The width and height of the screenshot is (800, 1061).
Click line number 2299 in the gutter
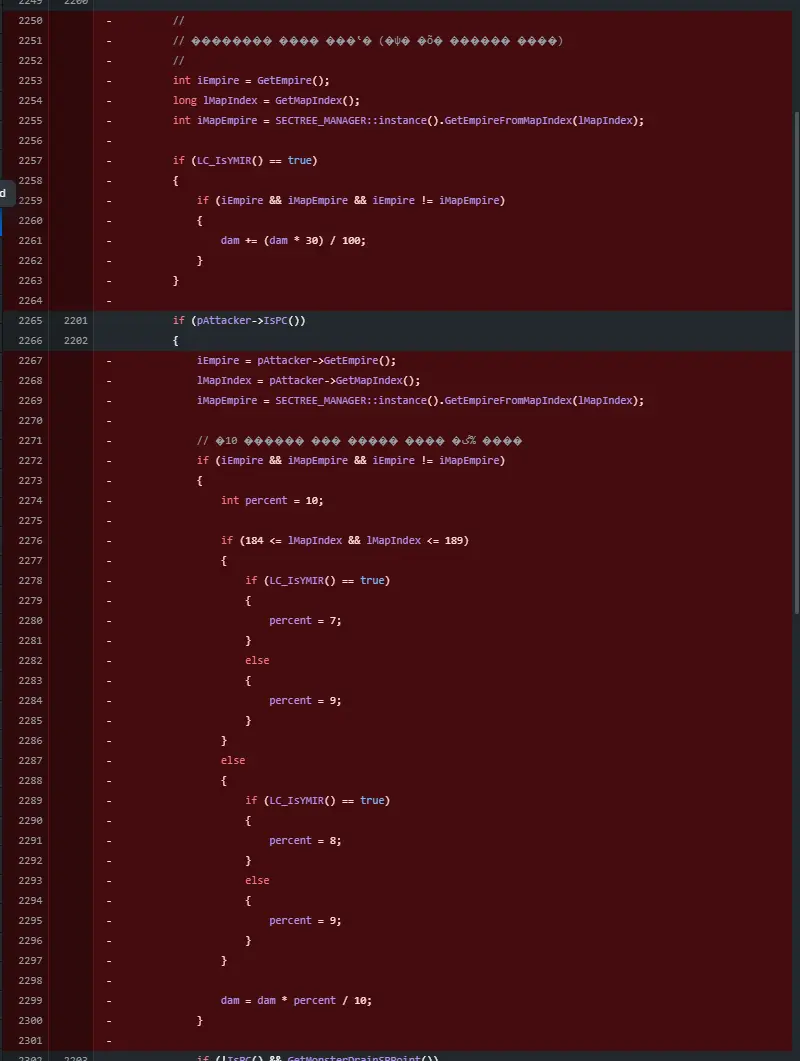coord(30,1000)
